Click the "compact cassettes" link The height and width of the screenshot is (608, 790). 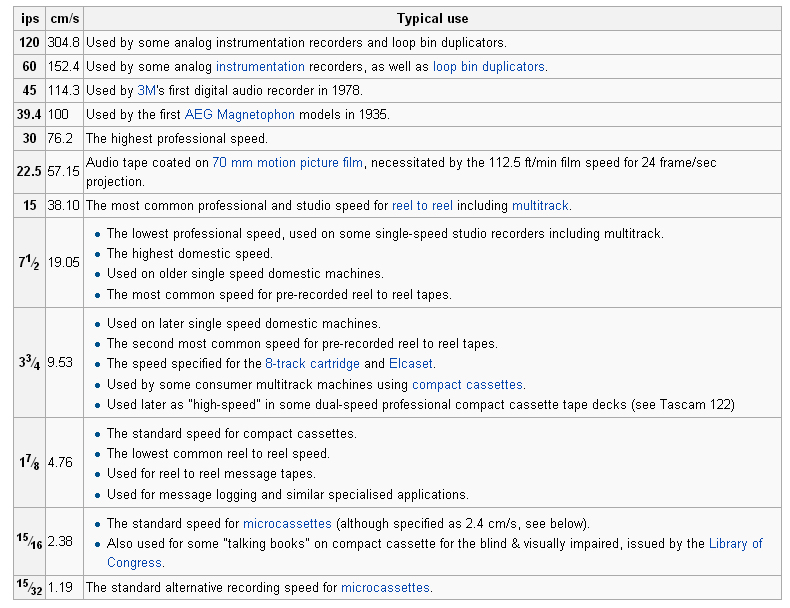468,384
